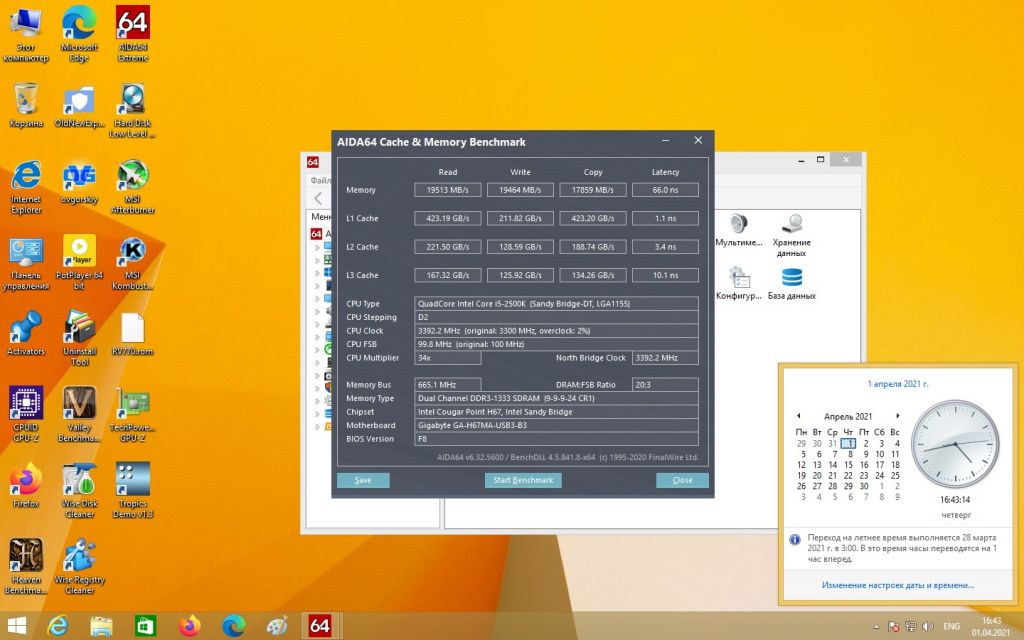Click ENG language indicator in tray
Image resolution: width=1024 pixels, height=640 pixels.
point(952,626)
